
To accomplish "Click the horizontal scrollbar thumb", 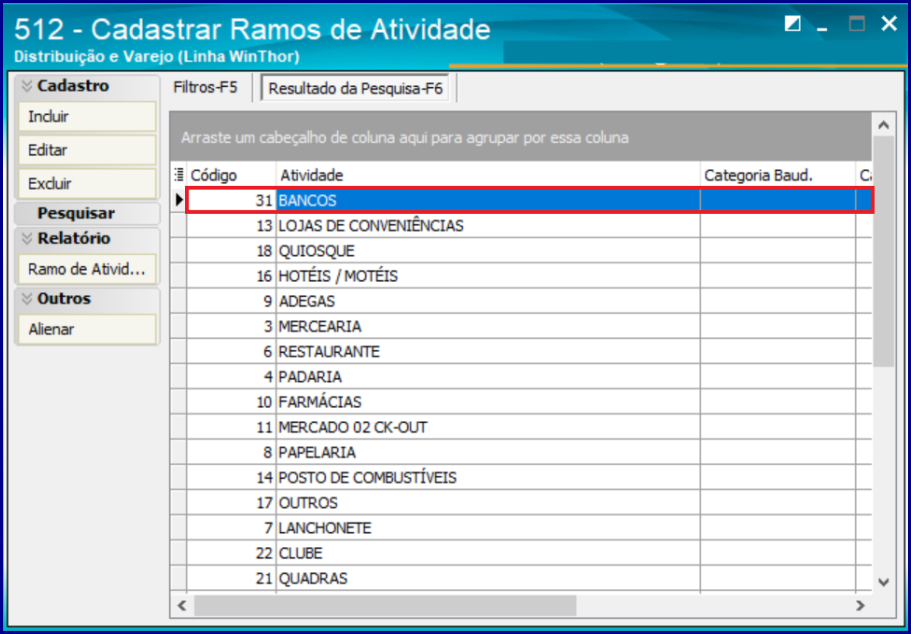I will [385, 606].
